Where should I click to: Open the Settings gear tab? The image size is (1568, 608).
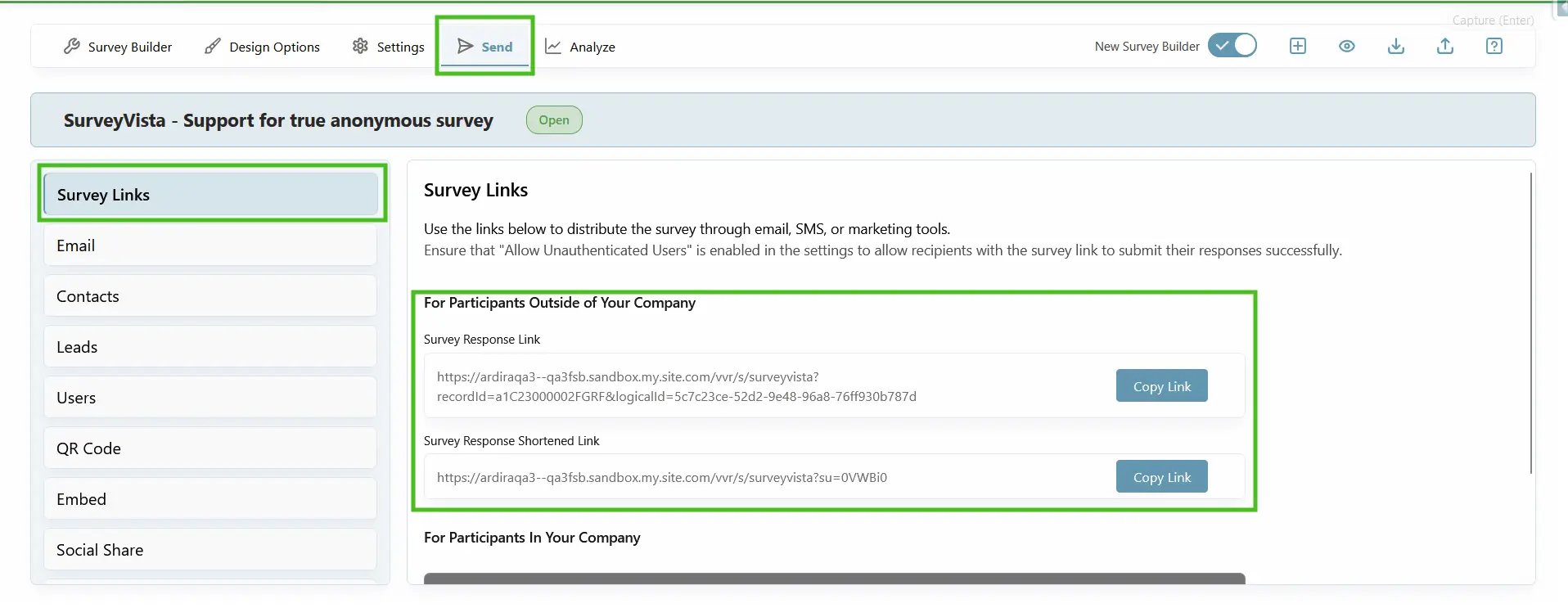coord(388,47)
